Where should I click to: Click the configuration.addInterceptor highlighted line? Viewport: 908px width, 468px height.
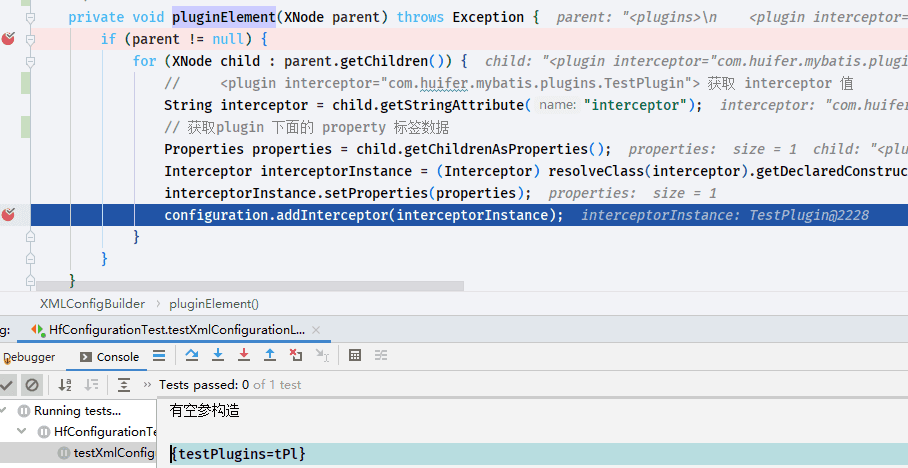point(469,215)
